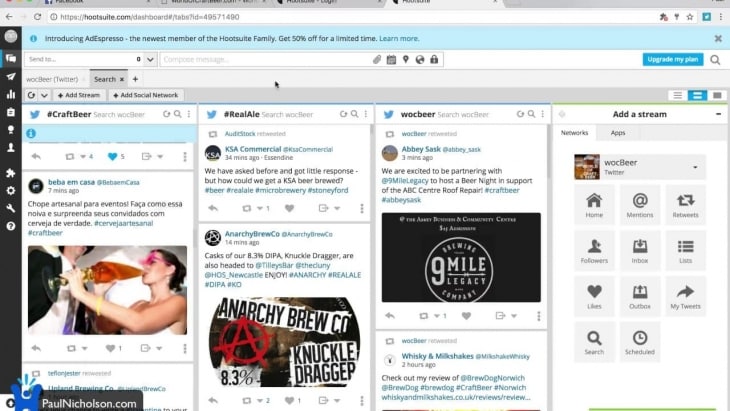Screen dimensions: 730x411
Task: Open Analytics bar chart icon in sidebar
Action: [x=11, y=94]
